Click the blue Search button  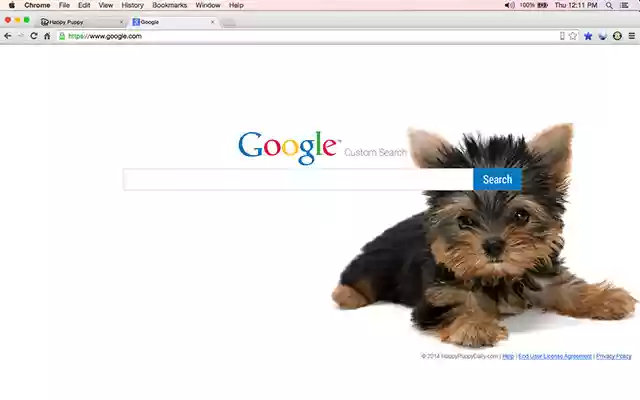497,179
